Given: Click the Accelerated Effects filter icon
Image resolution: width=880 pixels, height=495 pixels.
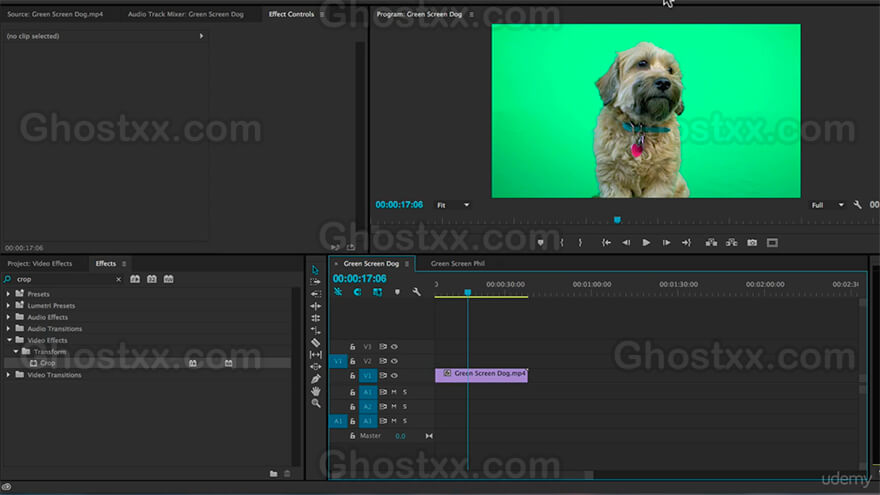Looking at the screenshot, I should click(135, 279).
